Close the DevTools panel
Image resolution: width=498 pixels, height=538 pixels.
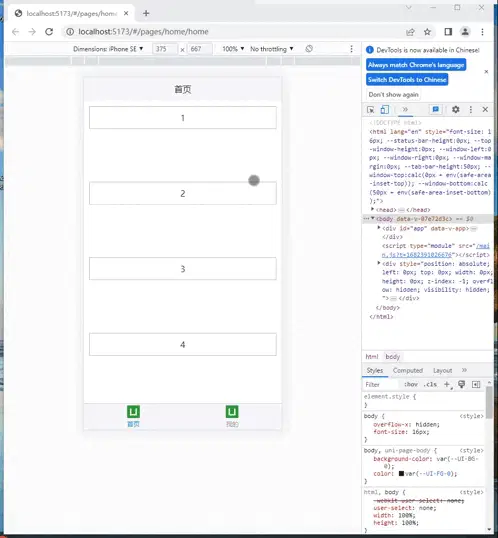(x=485, y=109)
